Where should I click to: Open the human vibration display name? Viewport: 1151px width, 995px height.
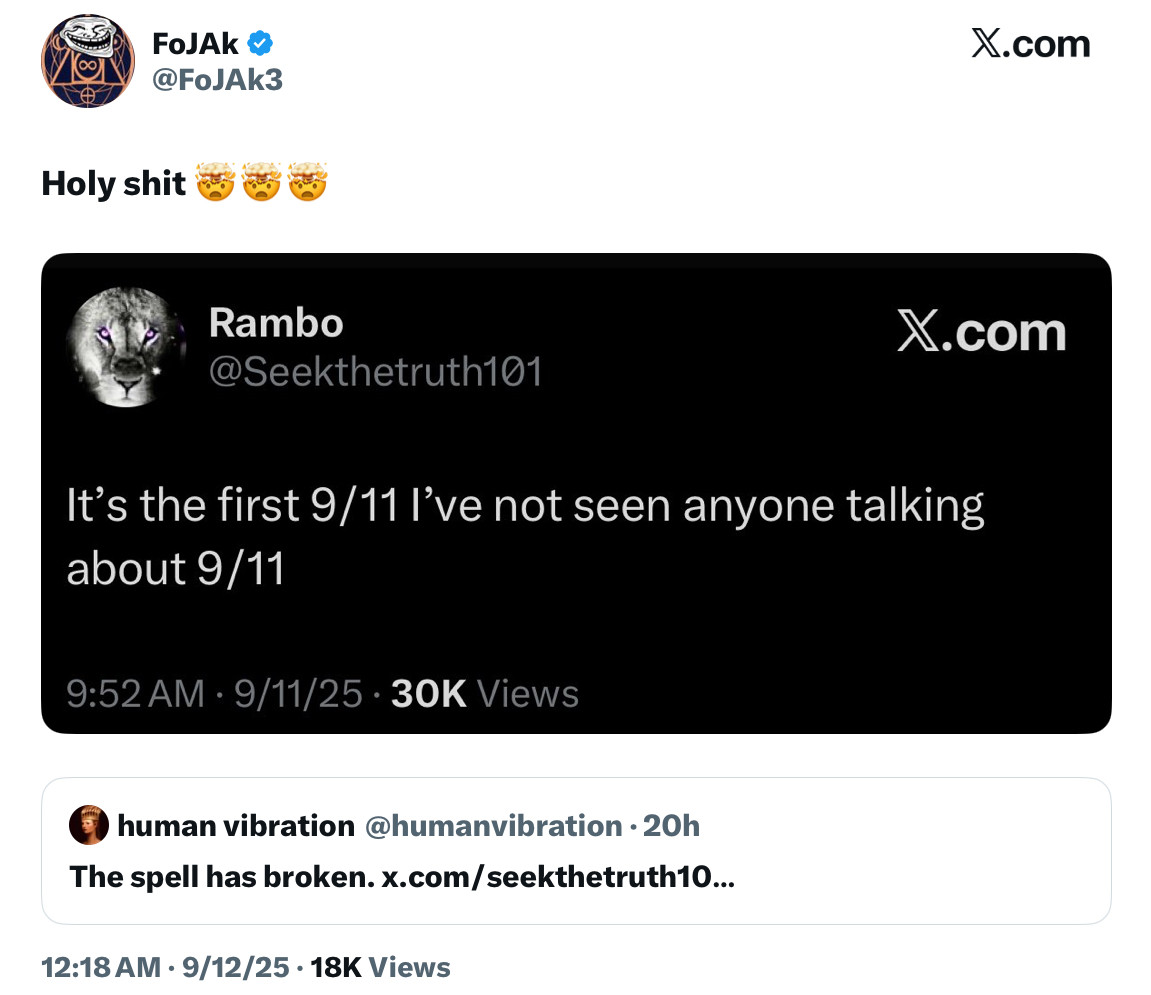(x=236, y=826)
